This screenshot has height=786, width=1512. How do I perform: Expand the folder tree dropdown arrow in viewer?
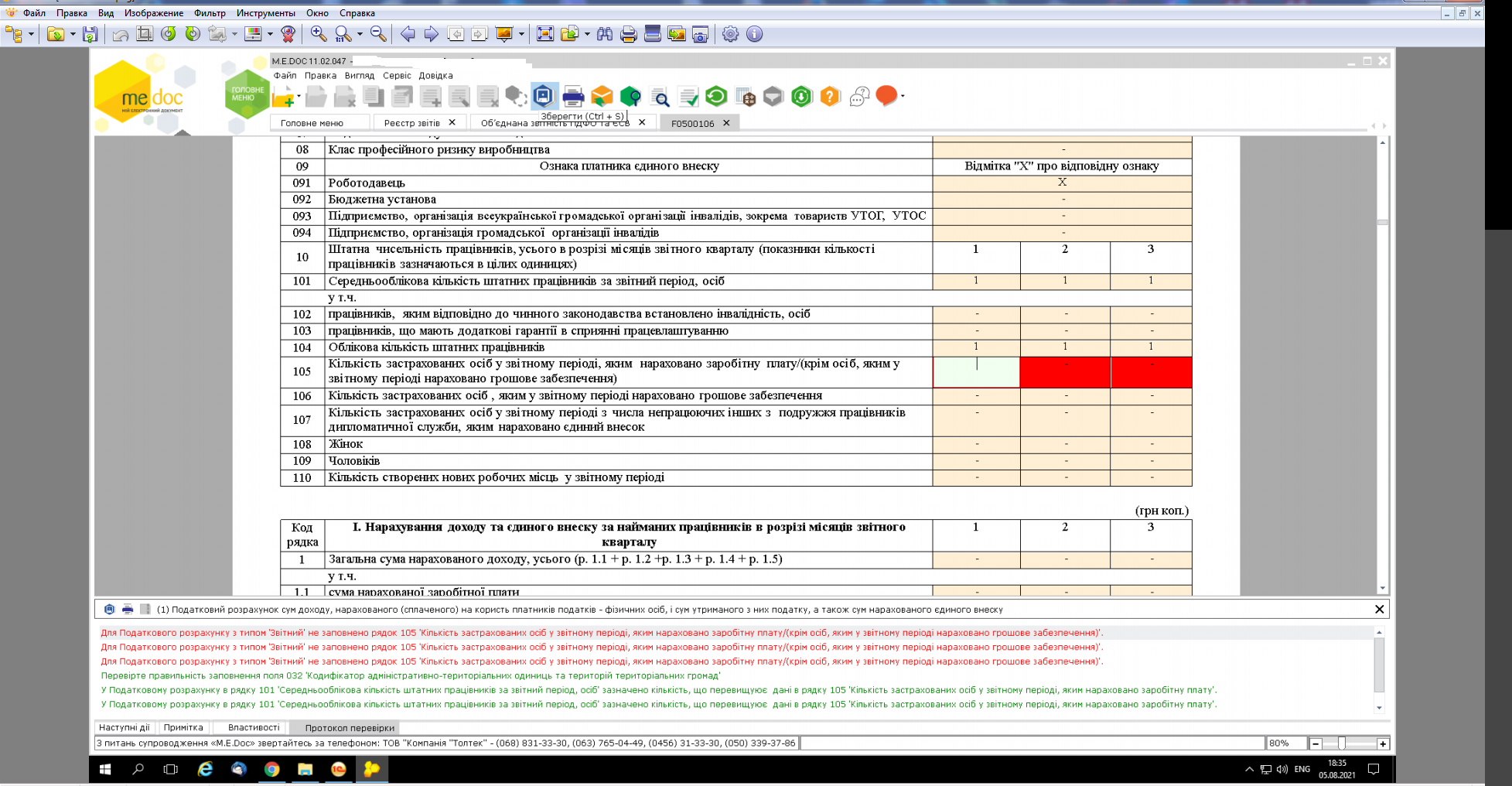tap(31, 34)
